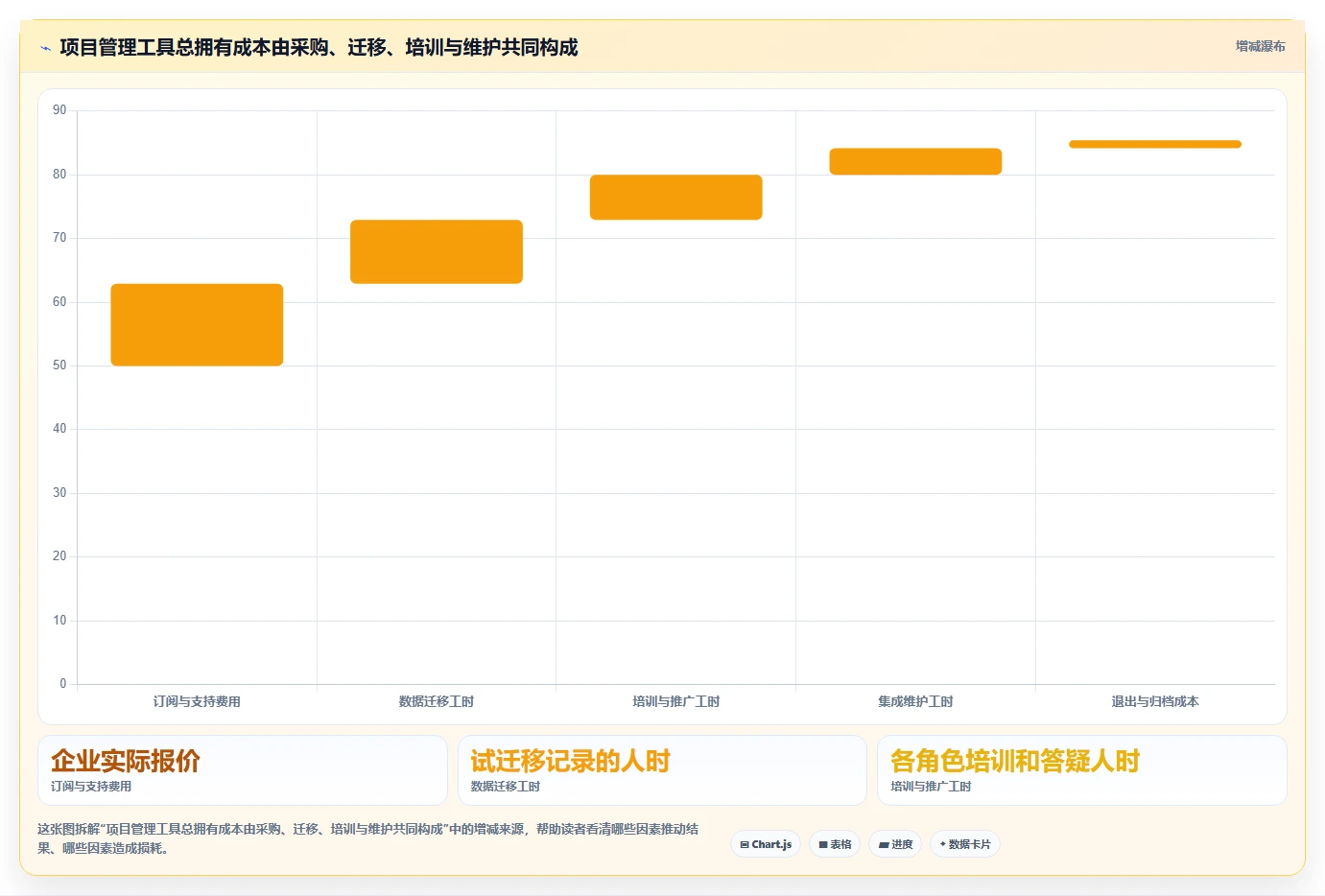Click the 增减瀑布 label in header
Image resolution: width=1325 pixels, height=896 pixels.
click(1260, 46)
